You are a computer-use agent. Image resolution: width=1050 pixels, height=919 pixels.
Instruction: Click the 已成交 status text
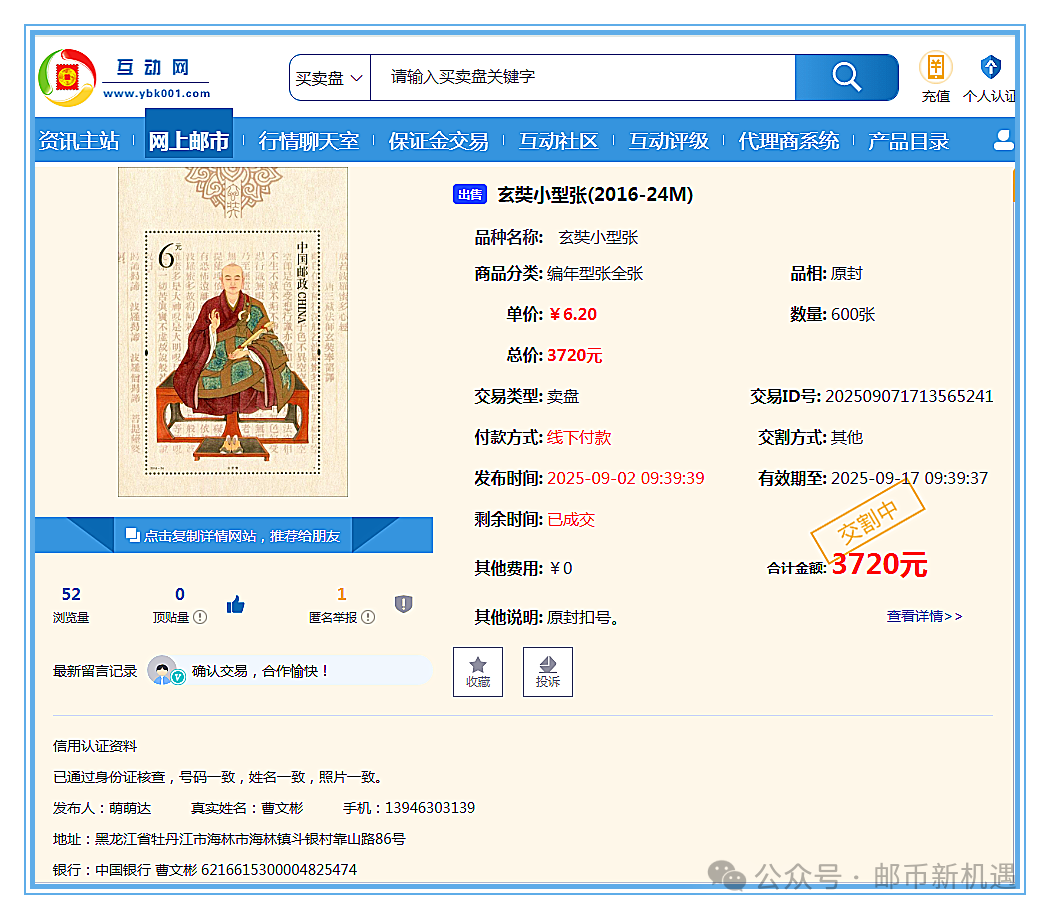point(571,519)
